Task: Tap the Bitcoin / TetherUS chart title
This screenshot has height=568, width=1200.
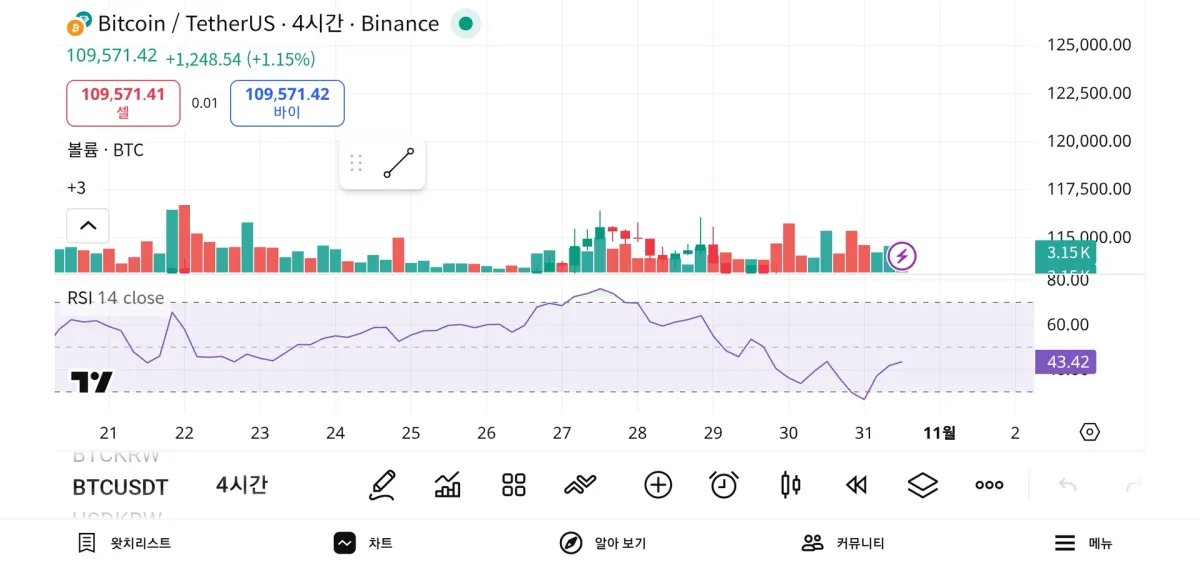Action: 268,24
